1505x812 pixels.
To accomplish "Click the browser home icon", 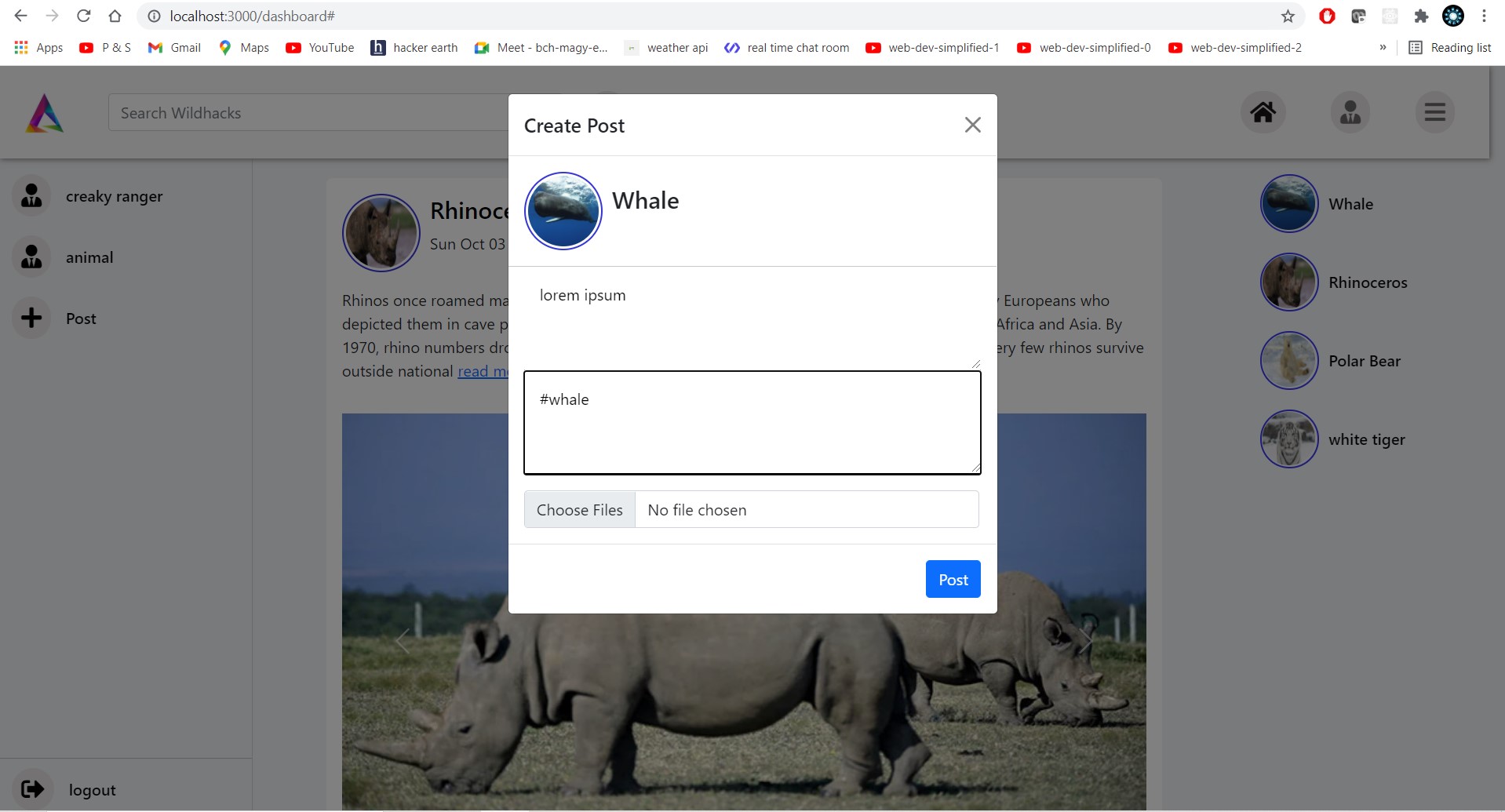I will 115,16.
